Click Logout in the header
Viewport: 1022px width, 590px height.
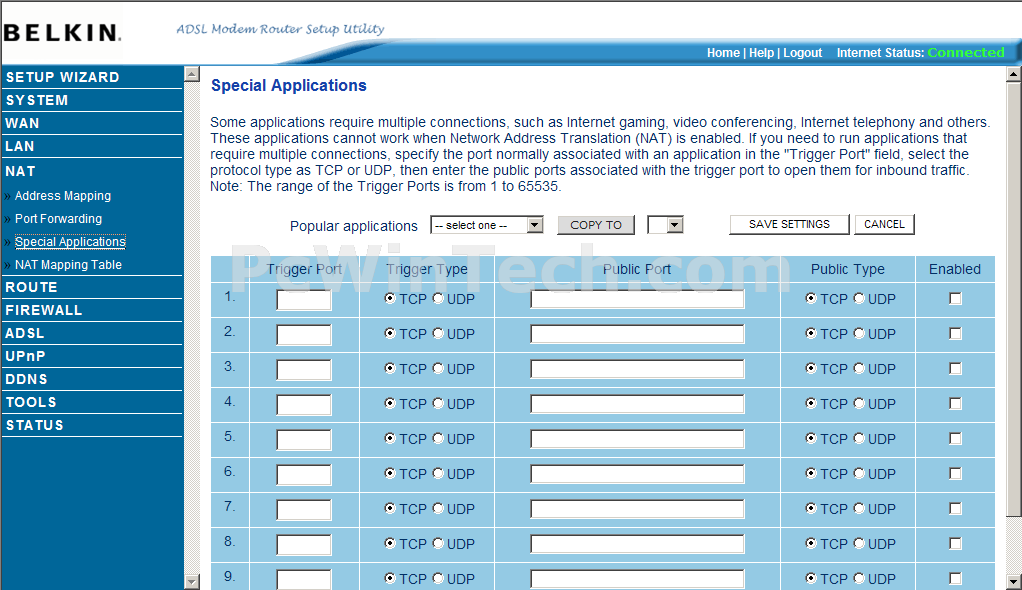[x=802, y=53]
